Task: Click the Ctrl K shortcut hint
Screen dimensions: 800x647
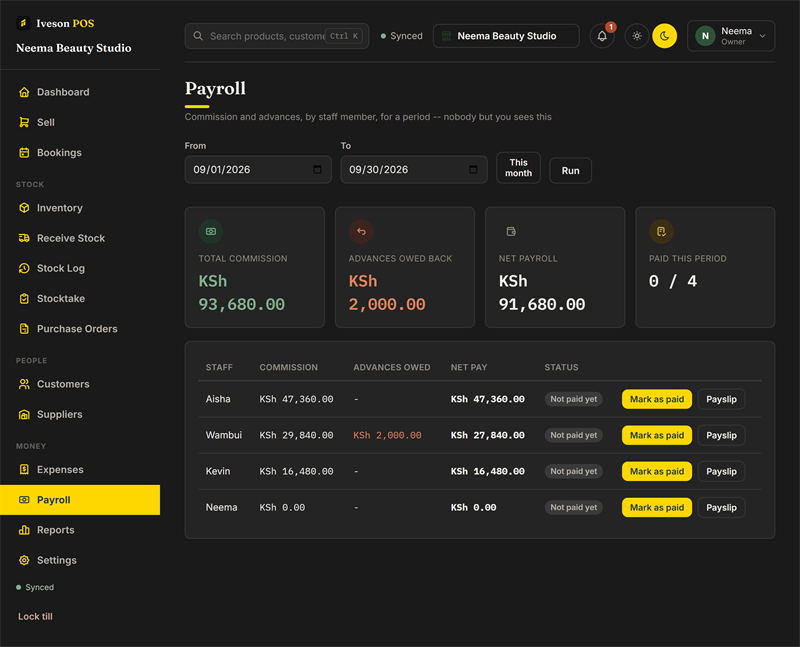Action: 344,36
